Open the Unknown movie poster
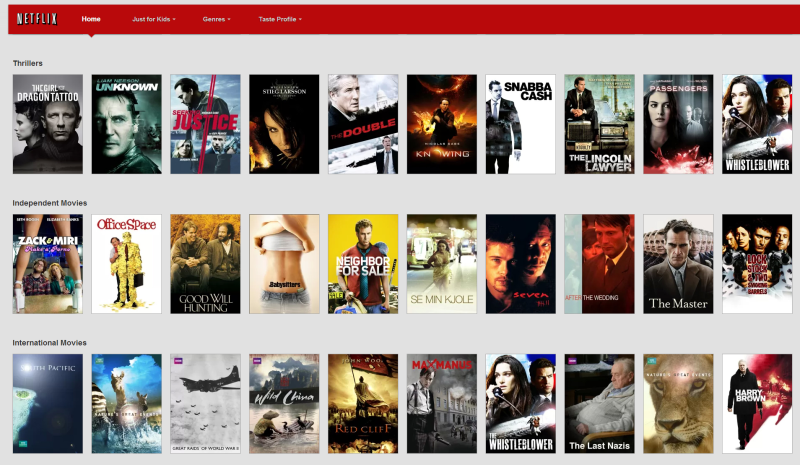Viewport: 800px width, 465px height. point(127,124)
